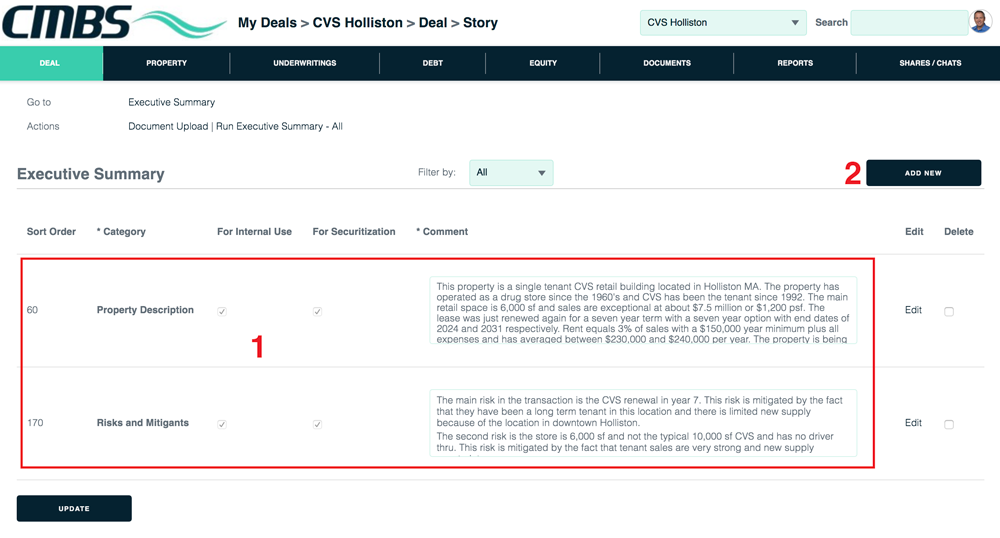Viewport: 1000px width, 538px height.
Task: Toggle For Securitization on Risks and Mitigants
Action: click(x=317, y=424)
